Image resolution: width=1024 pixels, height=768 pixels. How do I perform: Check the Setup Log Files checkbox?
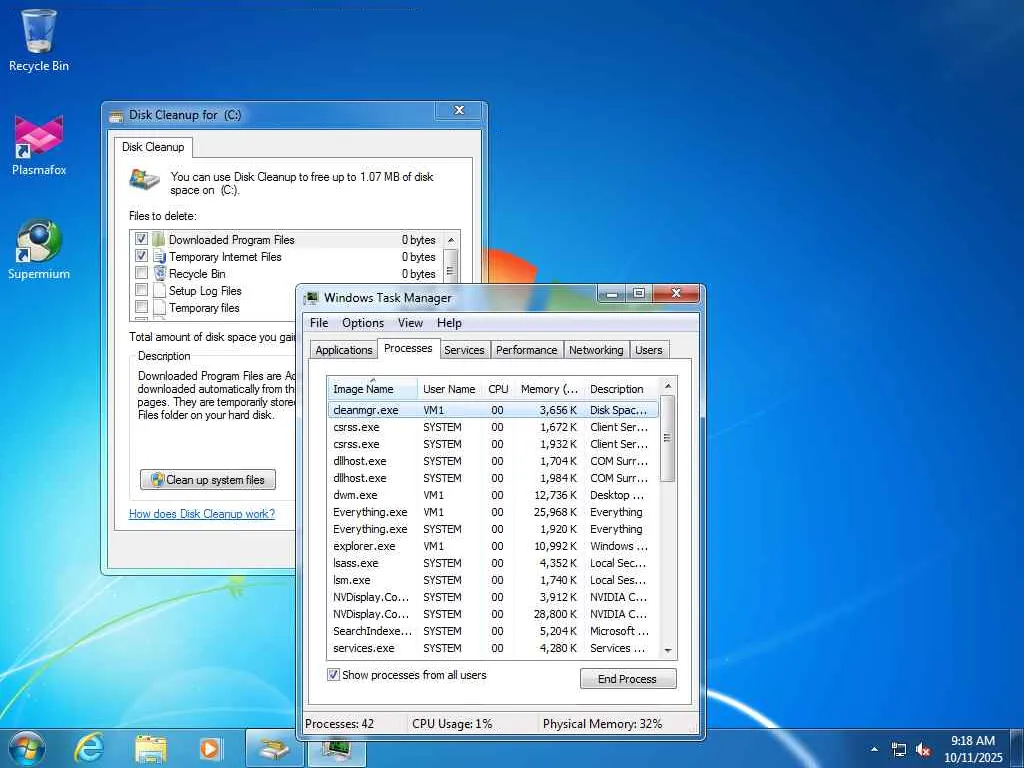[142, 291]
